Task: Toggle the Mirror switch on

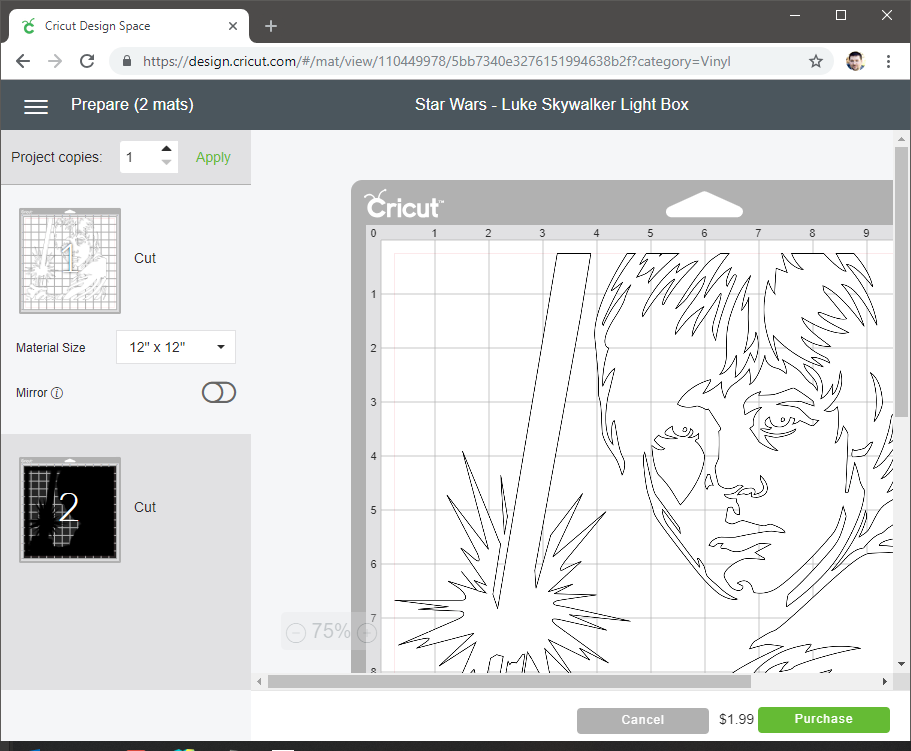Action: tap(219, 393)
